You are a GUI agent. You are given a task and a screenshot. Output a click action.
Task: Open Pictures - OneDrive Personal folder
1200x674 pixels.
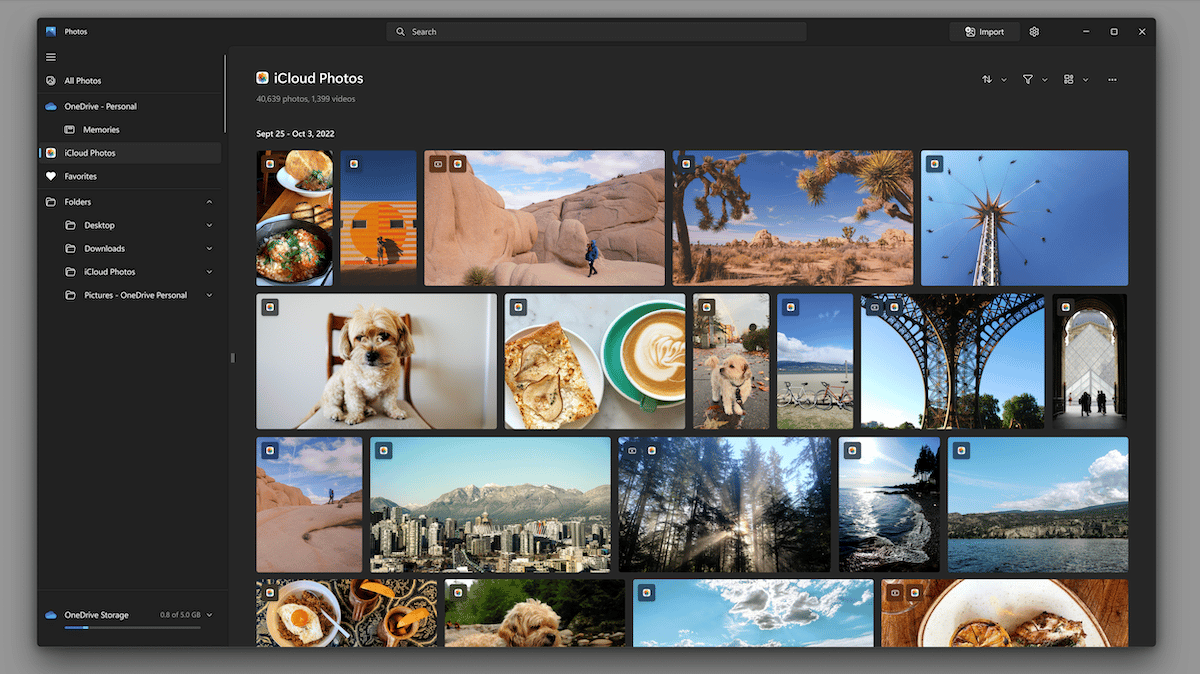(135, 296)
